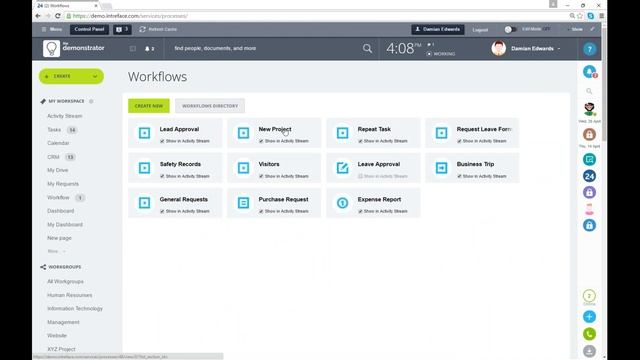Click the blue plus icon in right sidebar
The height and width of the screenshot is (360, 640).
click(x=589, y=317)
